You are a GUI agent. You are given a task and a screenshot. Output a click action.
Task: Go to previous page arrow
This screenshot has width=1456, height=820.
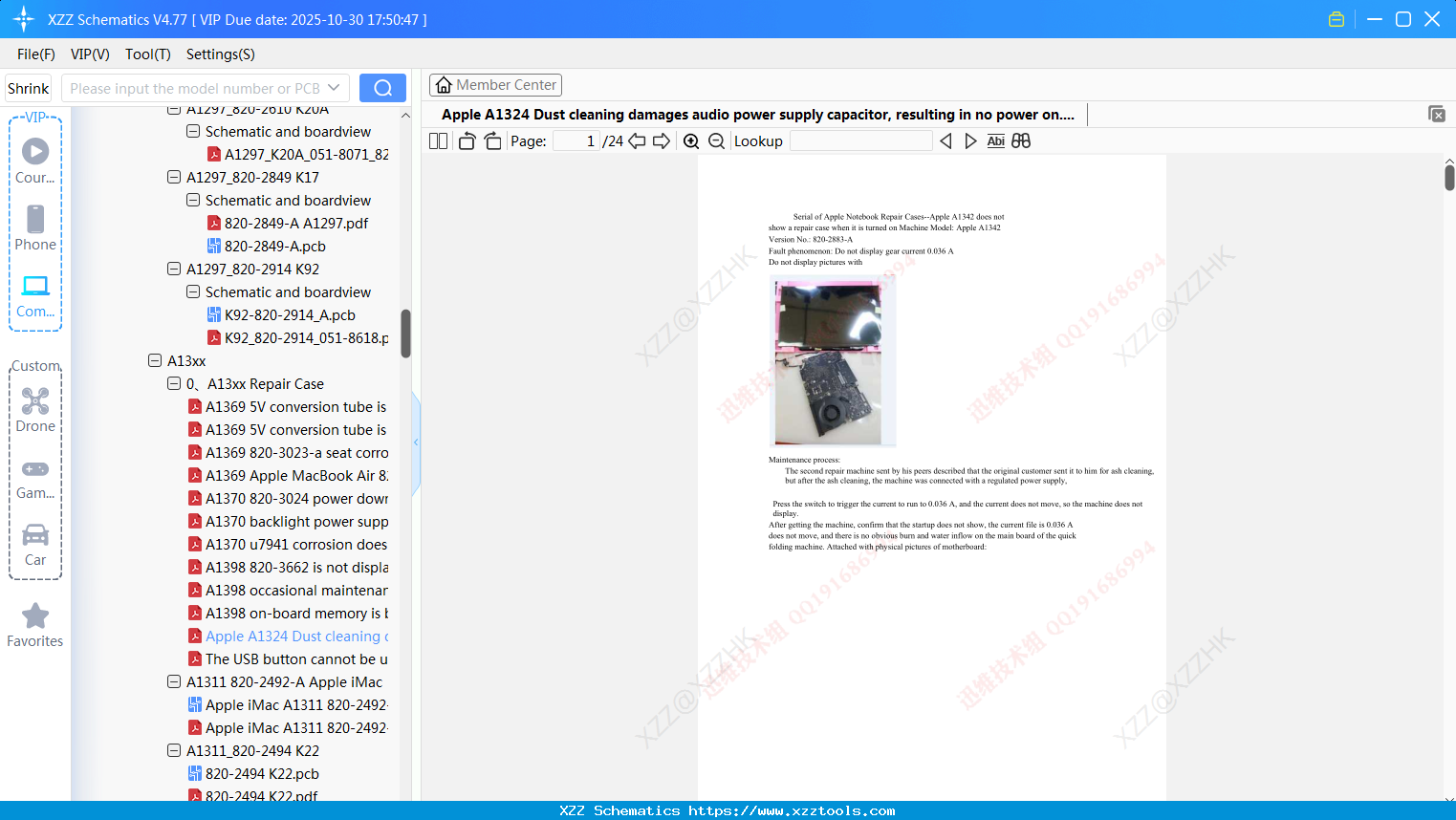coord(637,141)
